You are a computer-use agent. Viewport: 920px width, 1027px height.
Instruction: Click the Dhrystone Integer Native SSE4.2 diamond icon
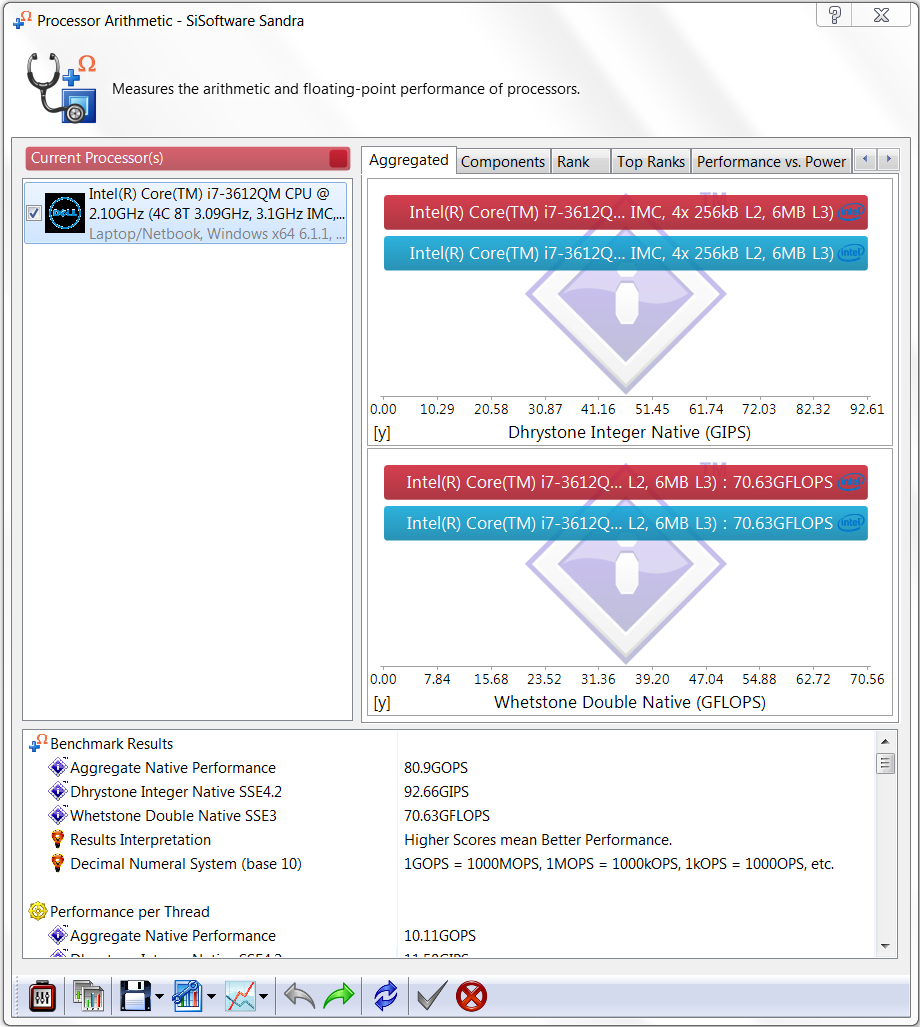58,791
